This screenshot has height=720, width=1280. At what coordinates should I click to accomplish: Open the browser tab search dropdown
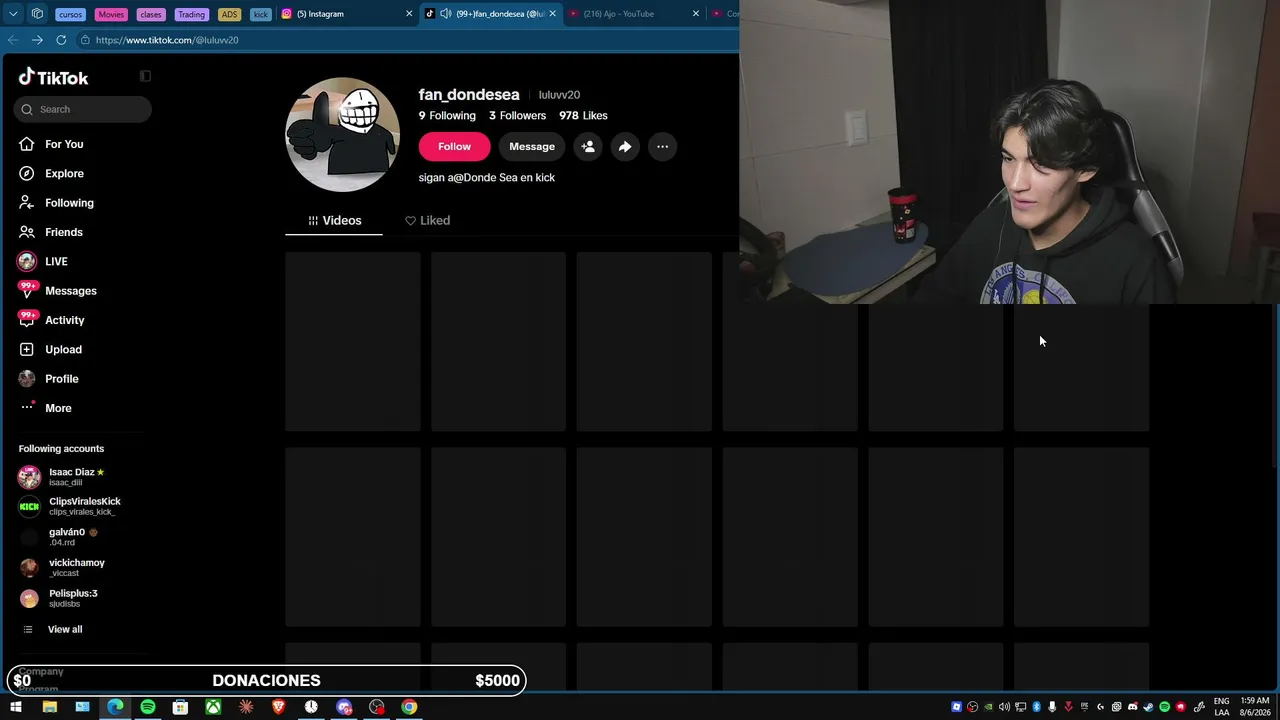tap(11, 13)
